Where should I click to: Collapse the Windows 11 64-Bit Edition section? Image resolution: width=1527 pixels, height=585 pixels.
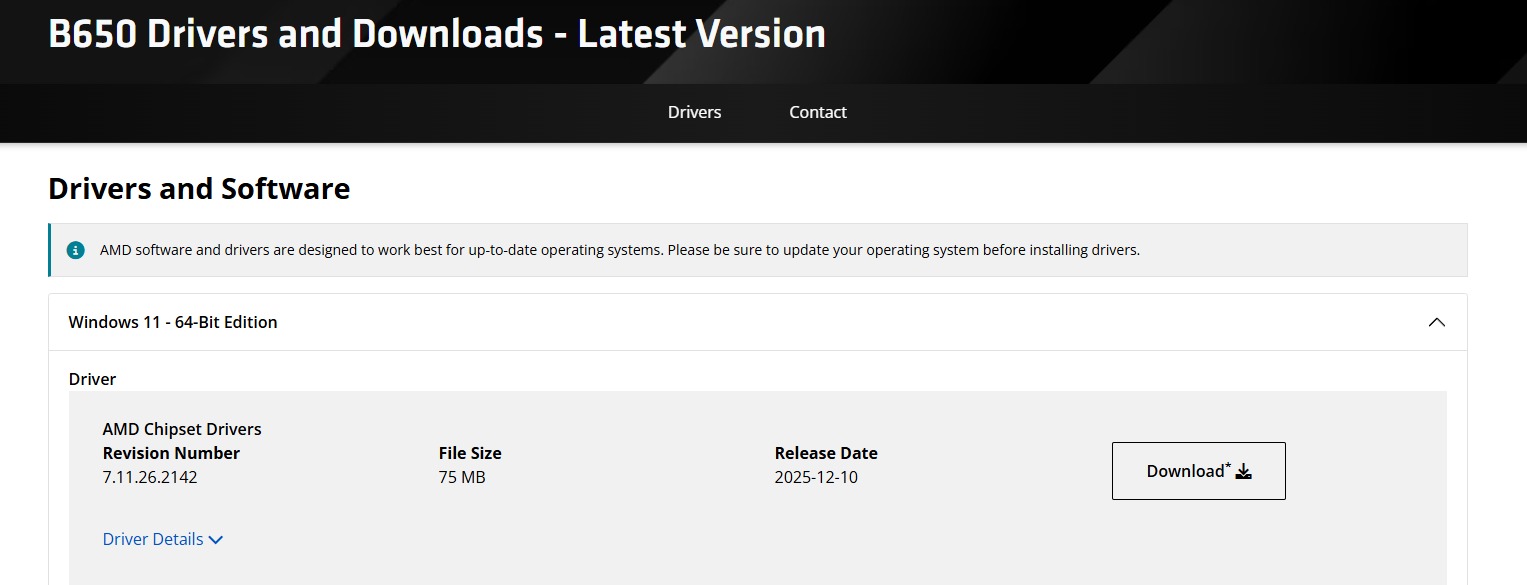point(1436,322)
